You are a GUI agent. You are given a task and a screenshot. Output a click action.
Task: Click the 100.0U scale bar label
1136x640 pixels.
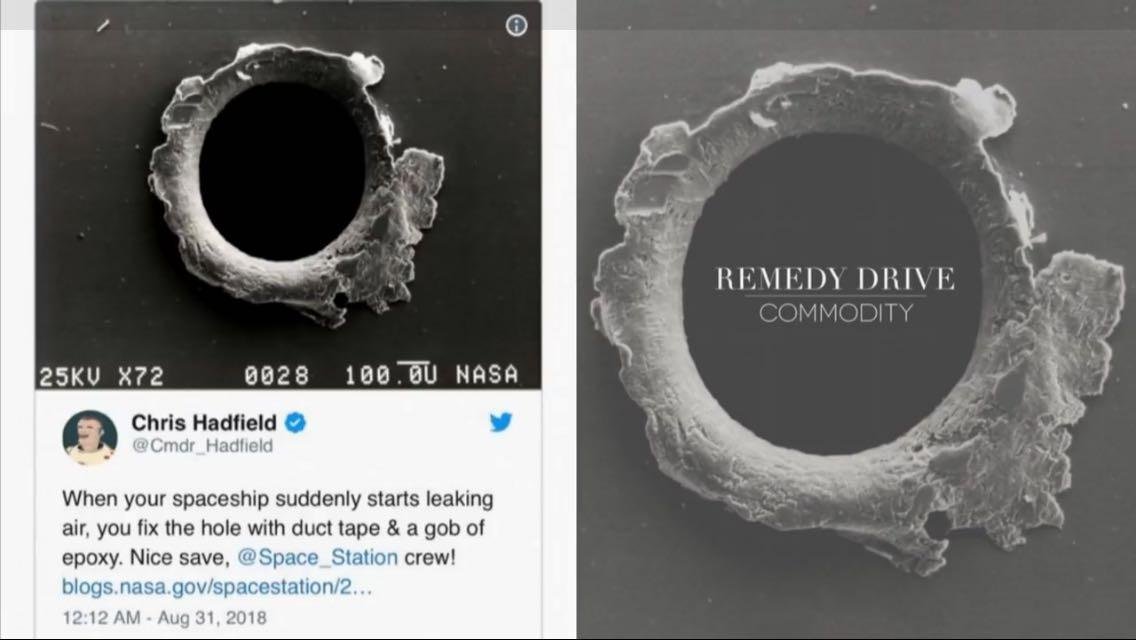391,374
